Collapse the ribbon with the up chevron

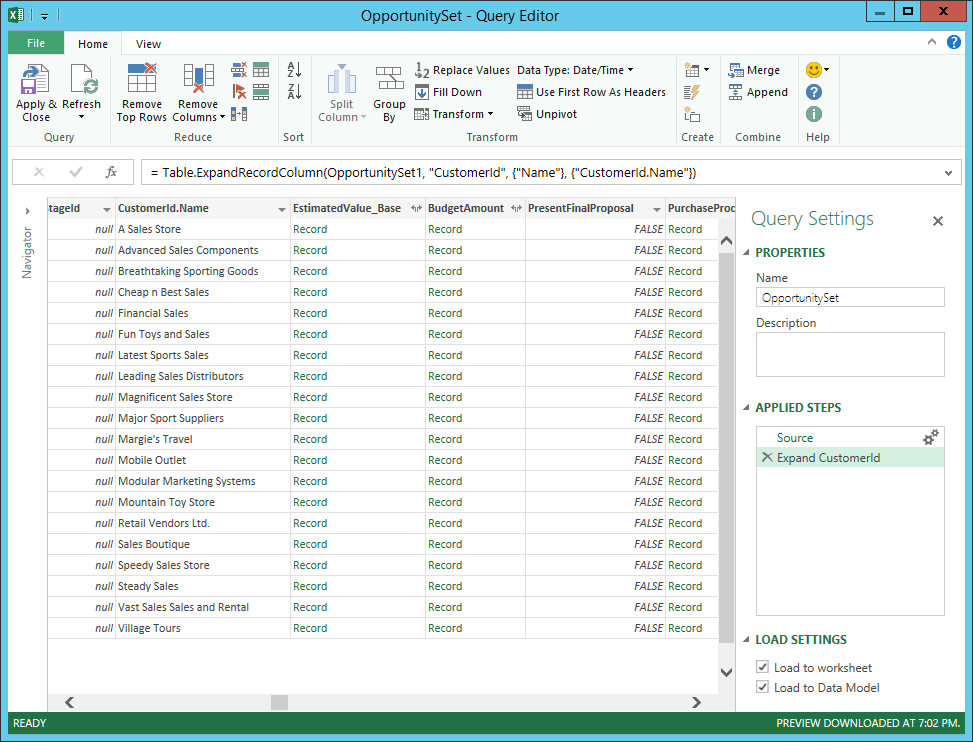click(931, 42)
